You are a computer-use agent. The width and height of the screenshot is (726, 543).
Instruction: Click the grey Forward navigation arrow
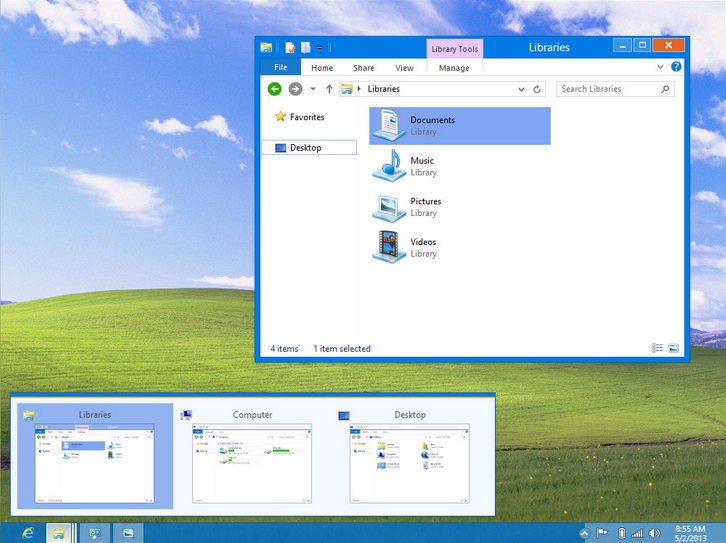point(295,89)
